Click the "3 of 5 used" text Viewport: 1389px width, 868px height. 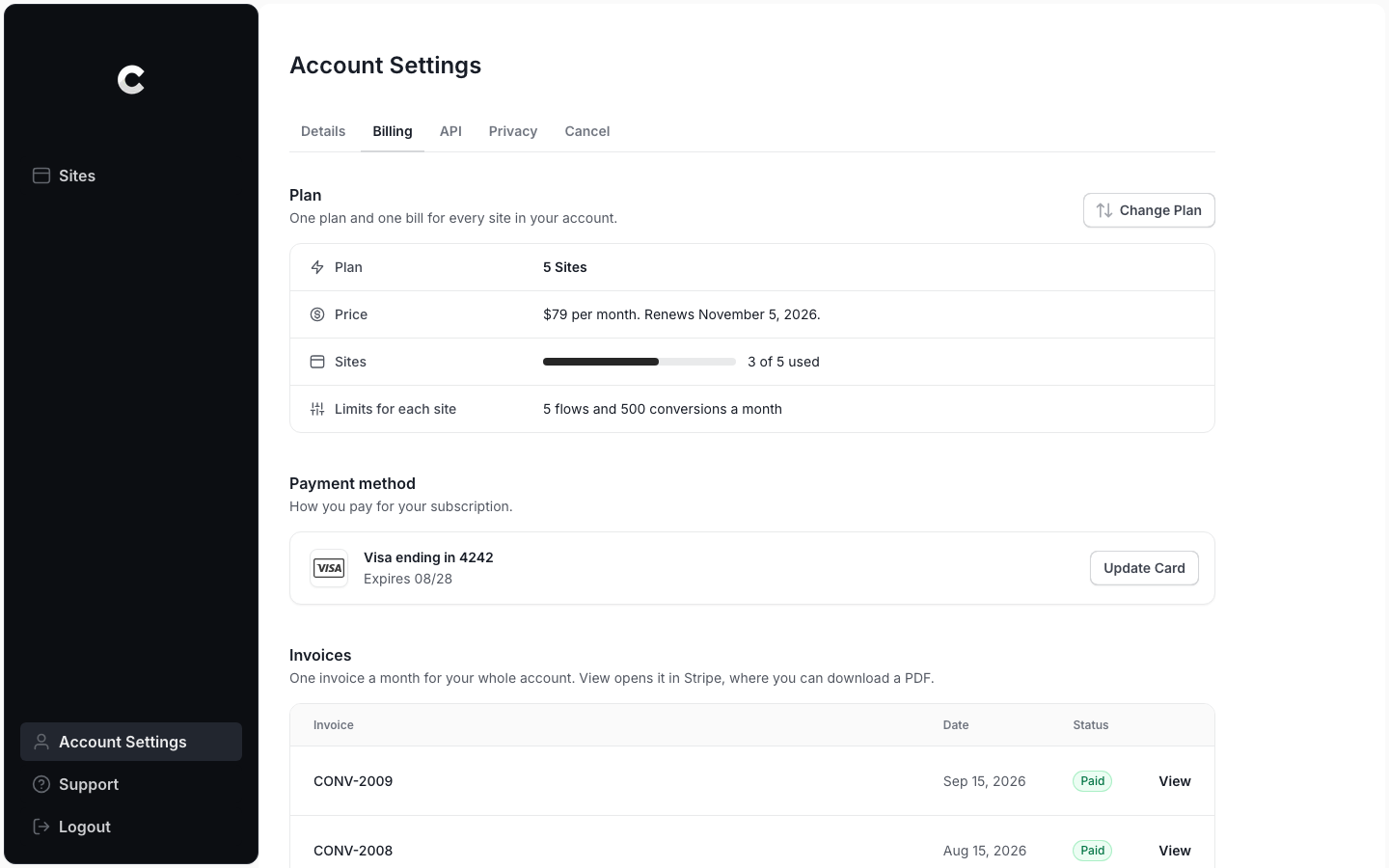(x=783, y=362)
